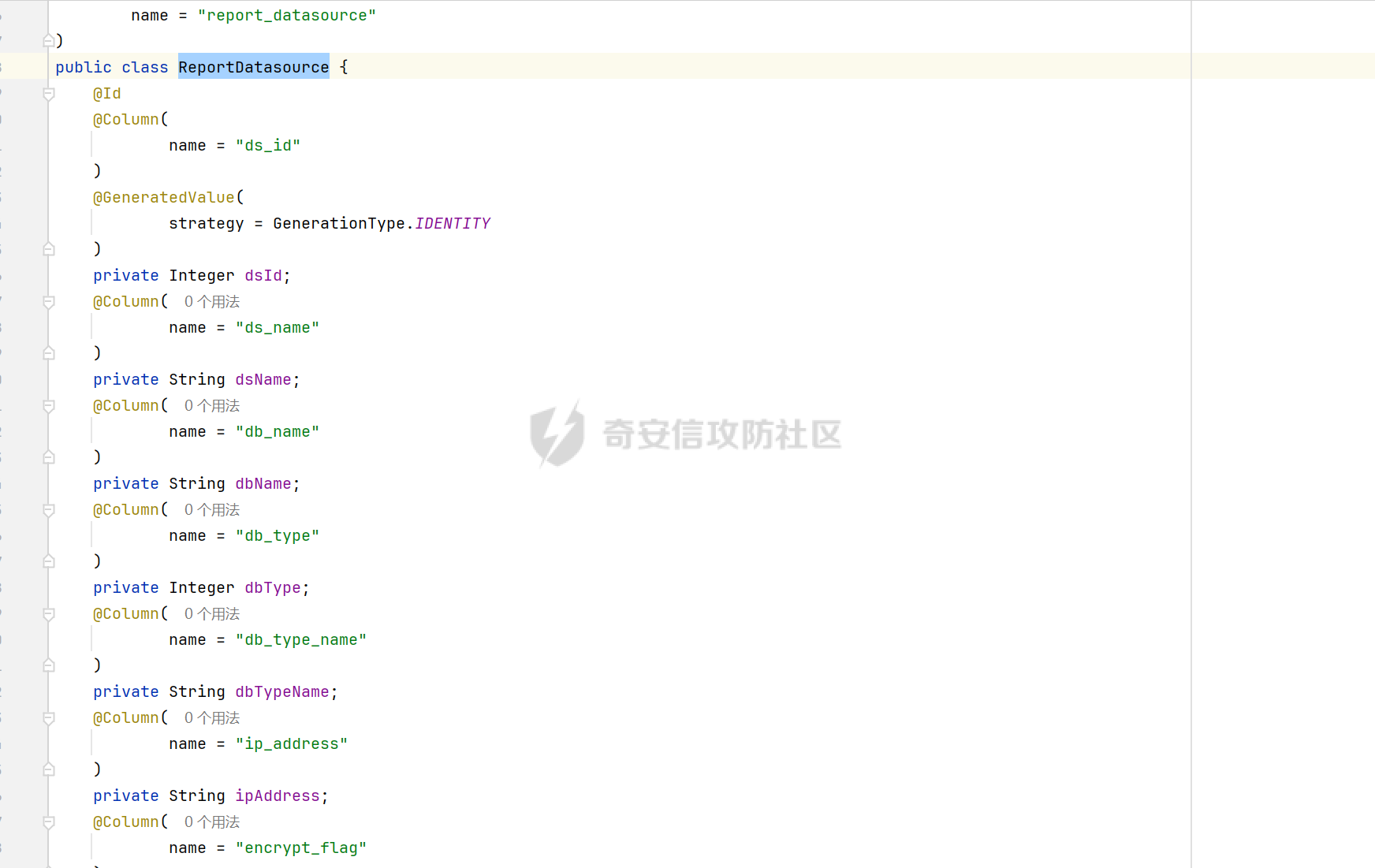Click fold end marker above private String dbTypeName
This screenshot has height=868, width=1375.
pos(49,665)
